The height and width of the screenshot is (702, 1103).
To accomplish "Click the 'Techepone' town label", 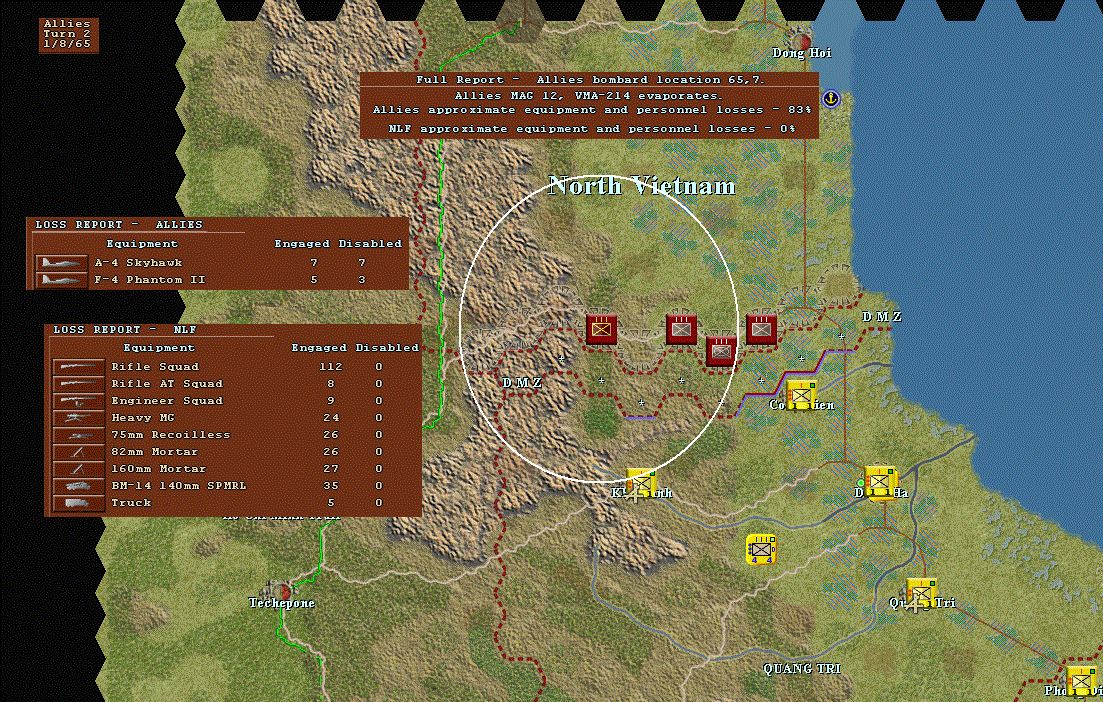I will click(x=281, y=603).
